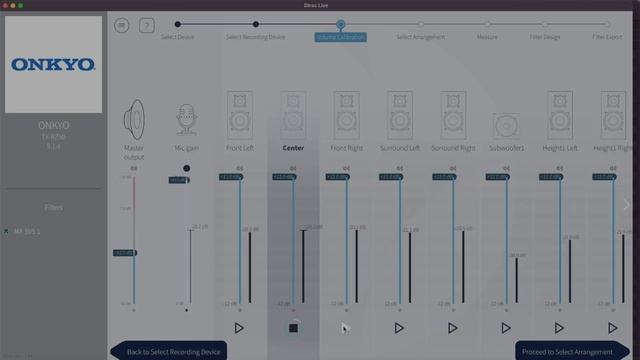Mute the Surround Right channel
Screen dimensions: 640x360
(453, 168)
